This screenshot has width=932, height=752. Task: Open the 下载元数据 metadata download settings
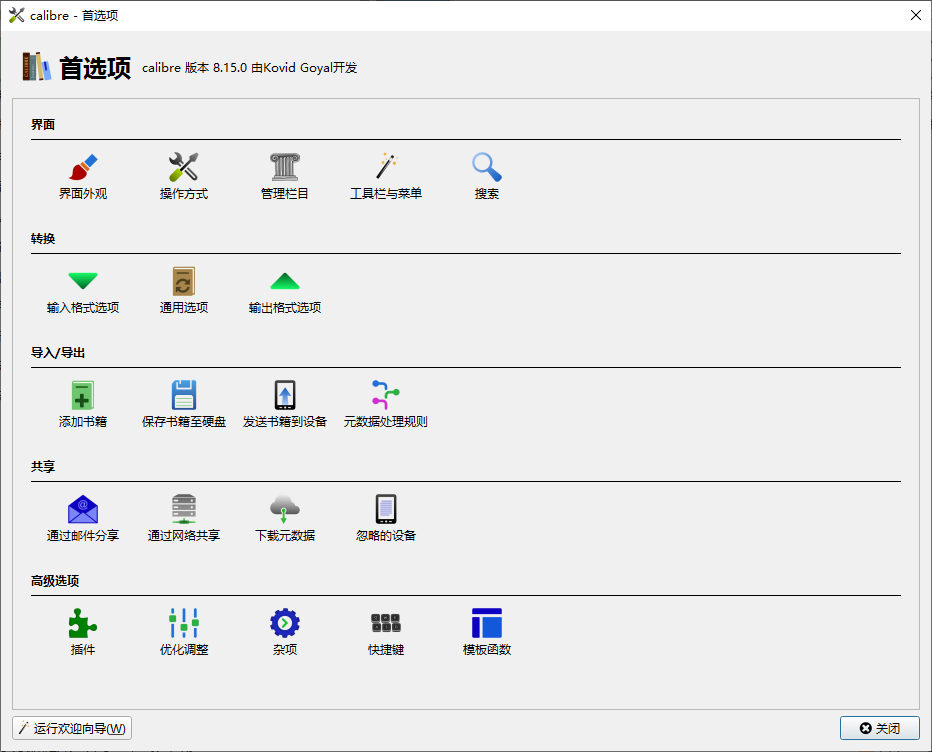click(x=284, y=516)
